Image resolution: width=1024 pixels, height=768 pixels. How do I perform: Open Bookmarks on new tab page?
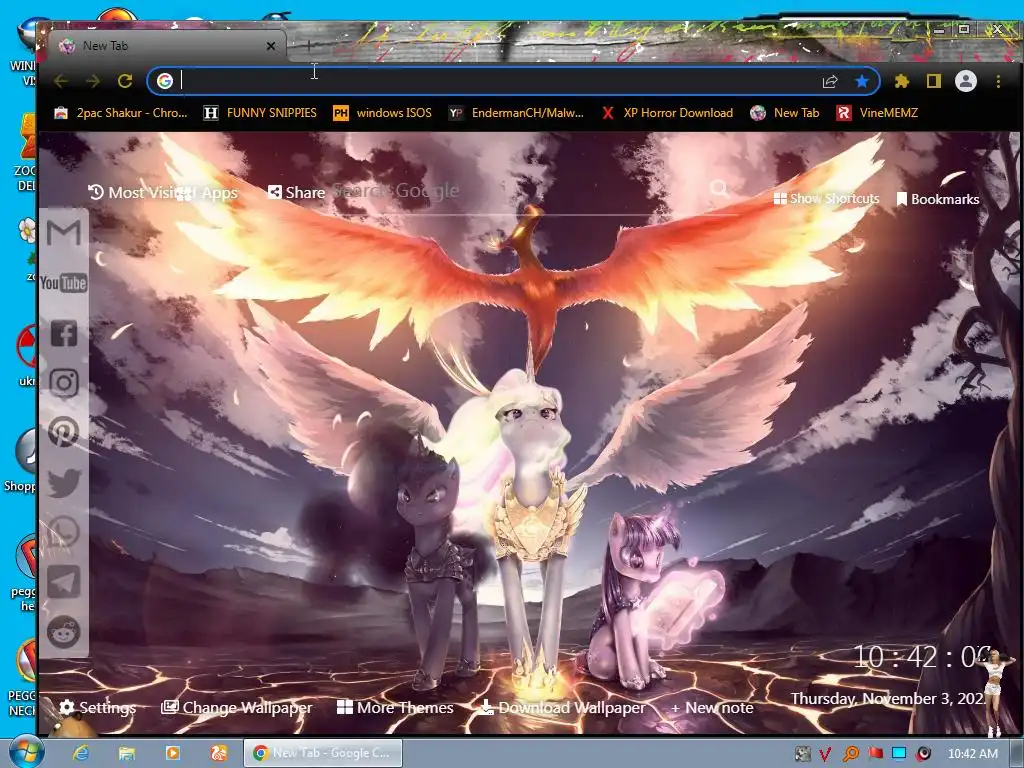point(937,199)
